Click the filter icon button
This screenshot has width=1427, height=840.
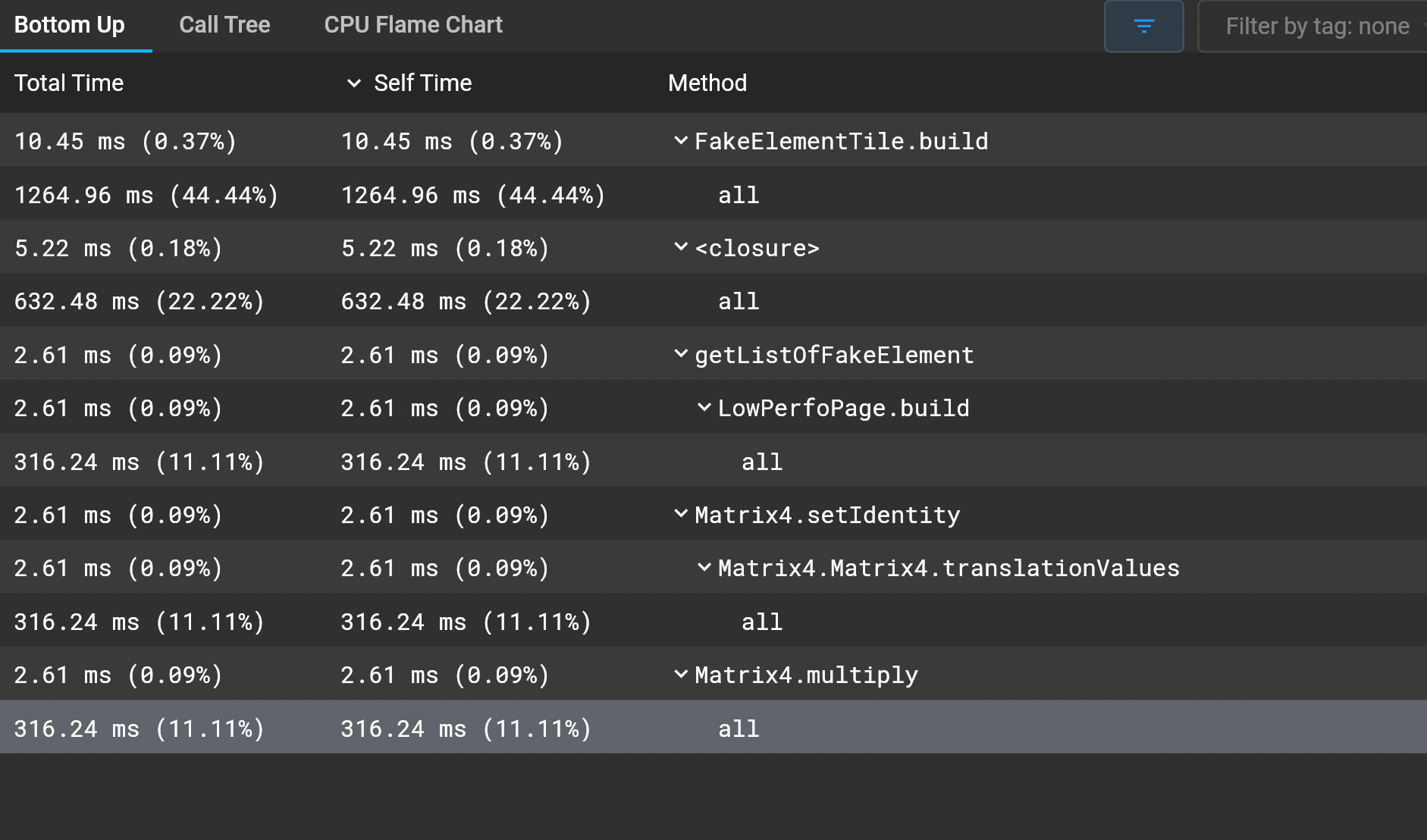pyautogui.click(x=1143, y=27)
